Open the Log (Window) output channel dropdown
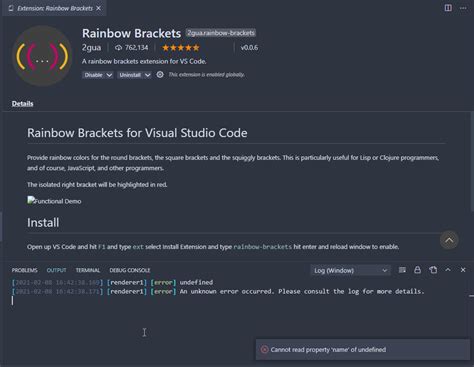Viewport: 474px width, 367px height. coord(350,270)
